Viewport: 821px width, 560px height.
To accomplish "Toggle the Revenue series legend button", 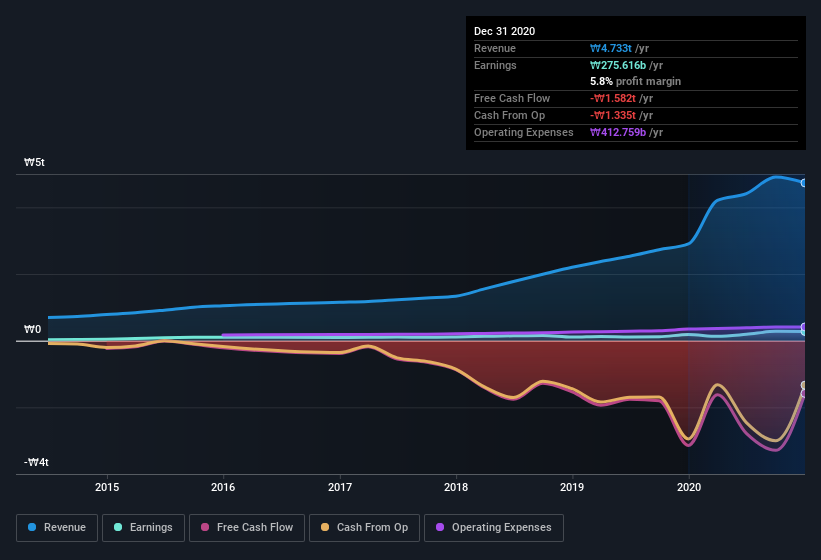I will pos(57,528).
